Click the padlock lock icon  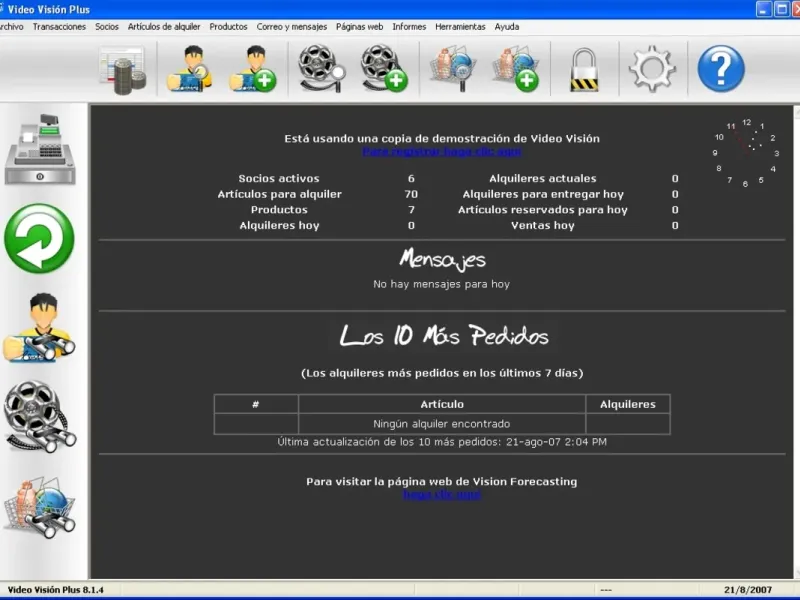pos(584,69)
